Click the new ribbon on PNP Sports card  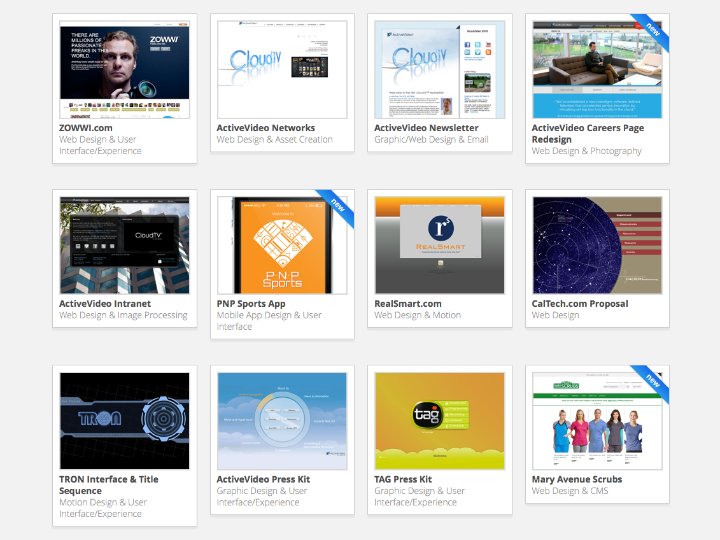click(x=338, y=206)
